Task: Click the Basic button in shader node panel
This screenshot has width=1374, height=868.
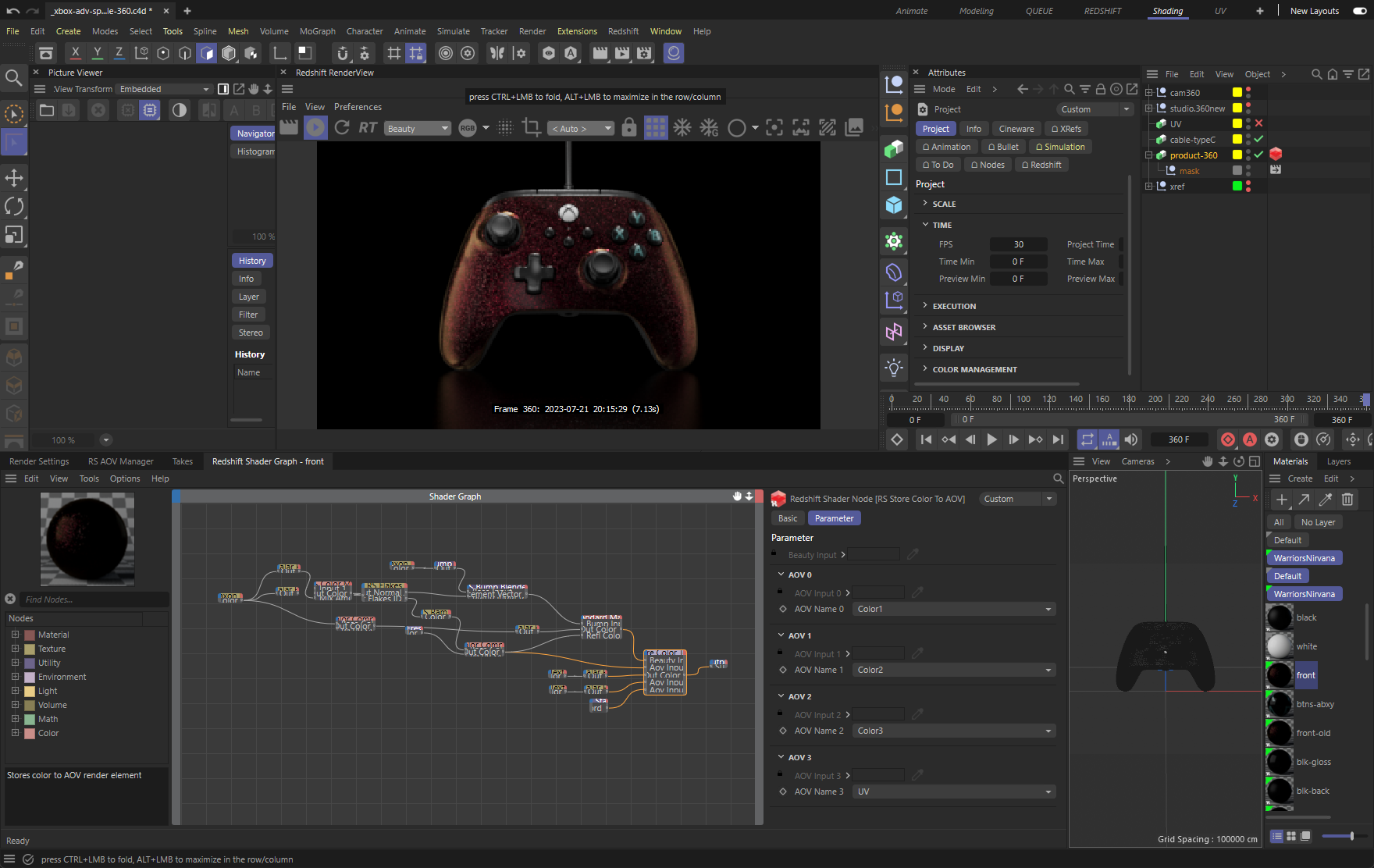Action: pos(788,518)
